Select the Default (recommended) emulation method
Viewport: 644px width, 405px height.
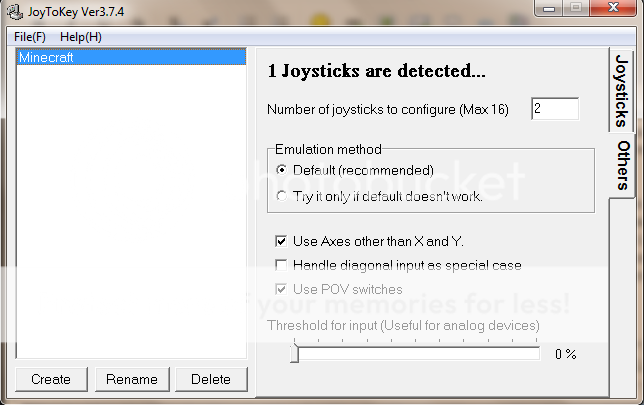[282, 170]
